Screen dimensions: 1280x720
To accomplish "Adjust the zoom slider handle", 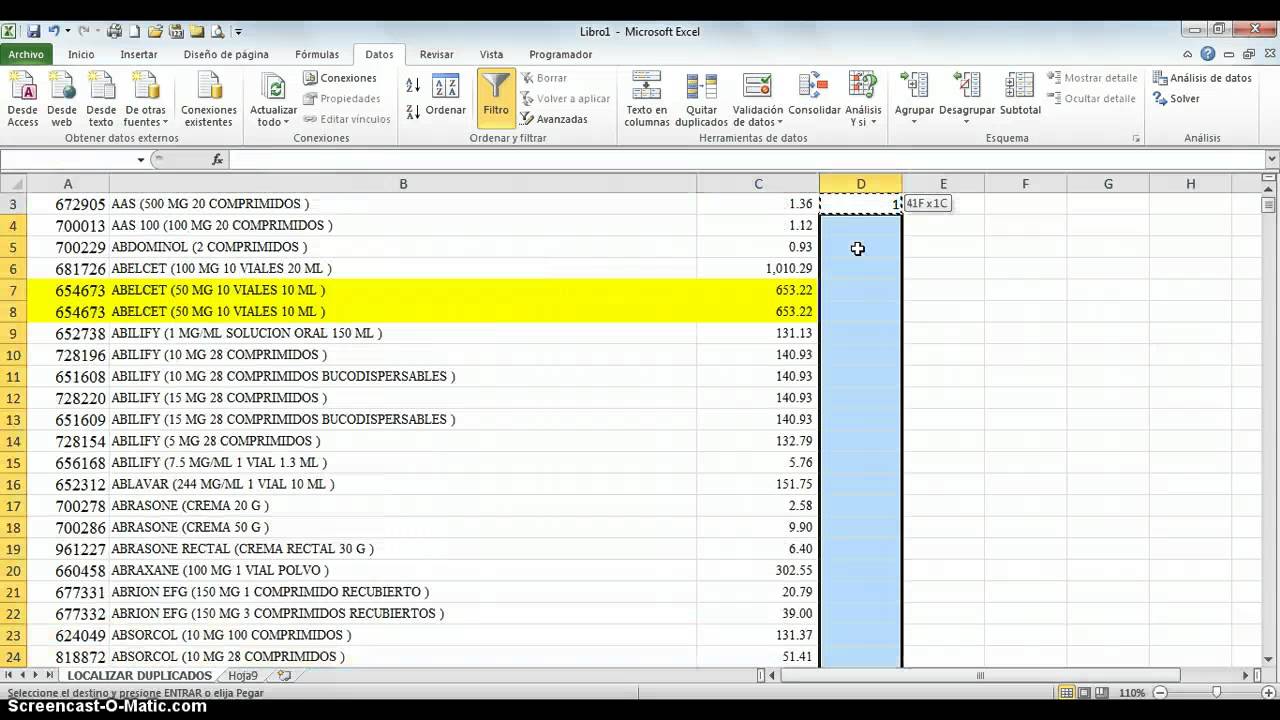I will [1217, 693].
